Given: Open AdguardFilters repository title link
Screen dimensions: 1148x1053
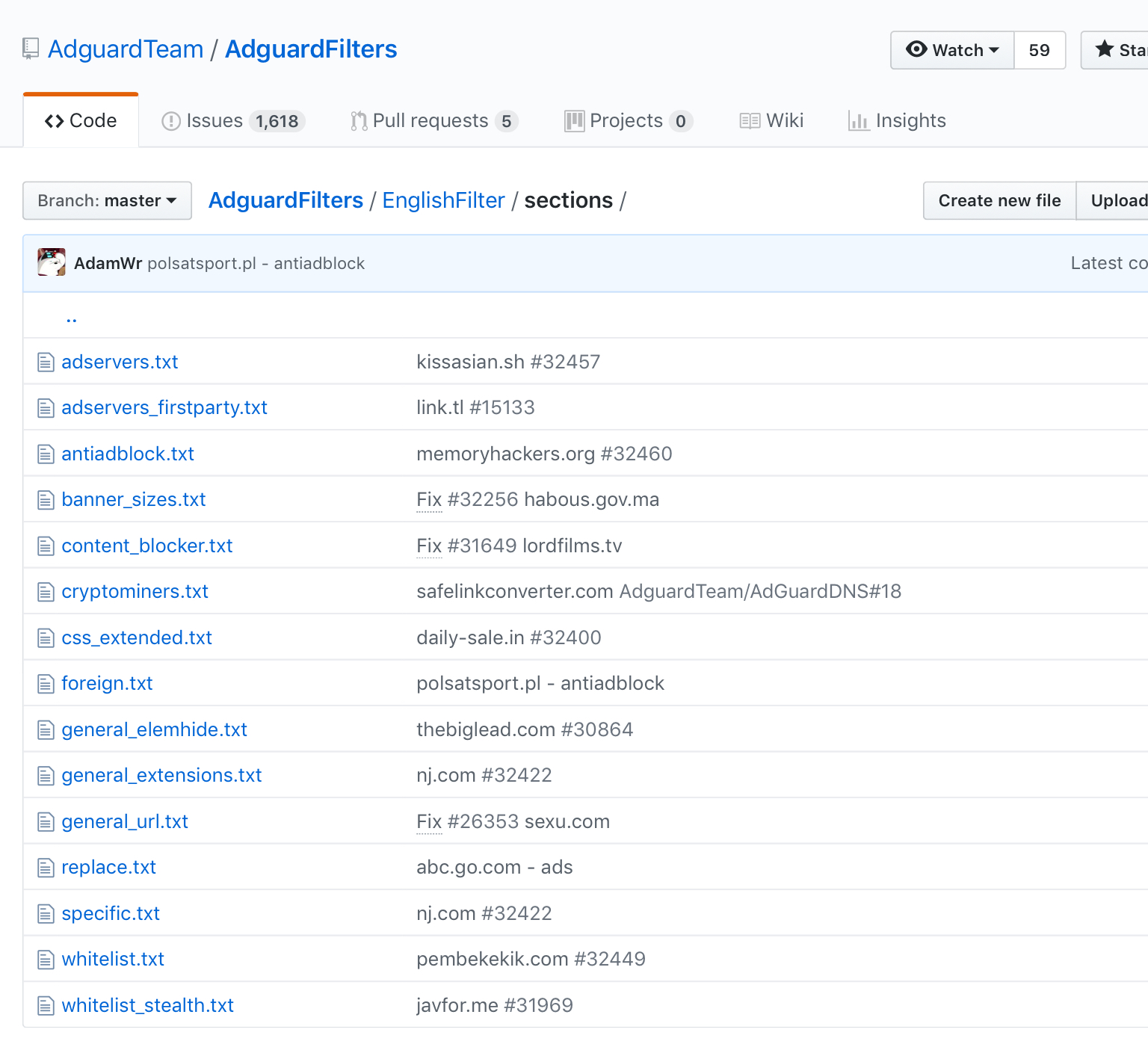Looking at the screenshot, I should [x=311, y=49].
